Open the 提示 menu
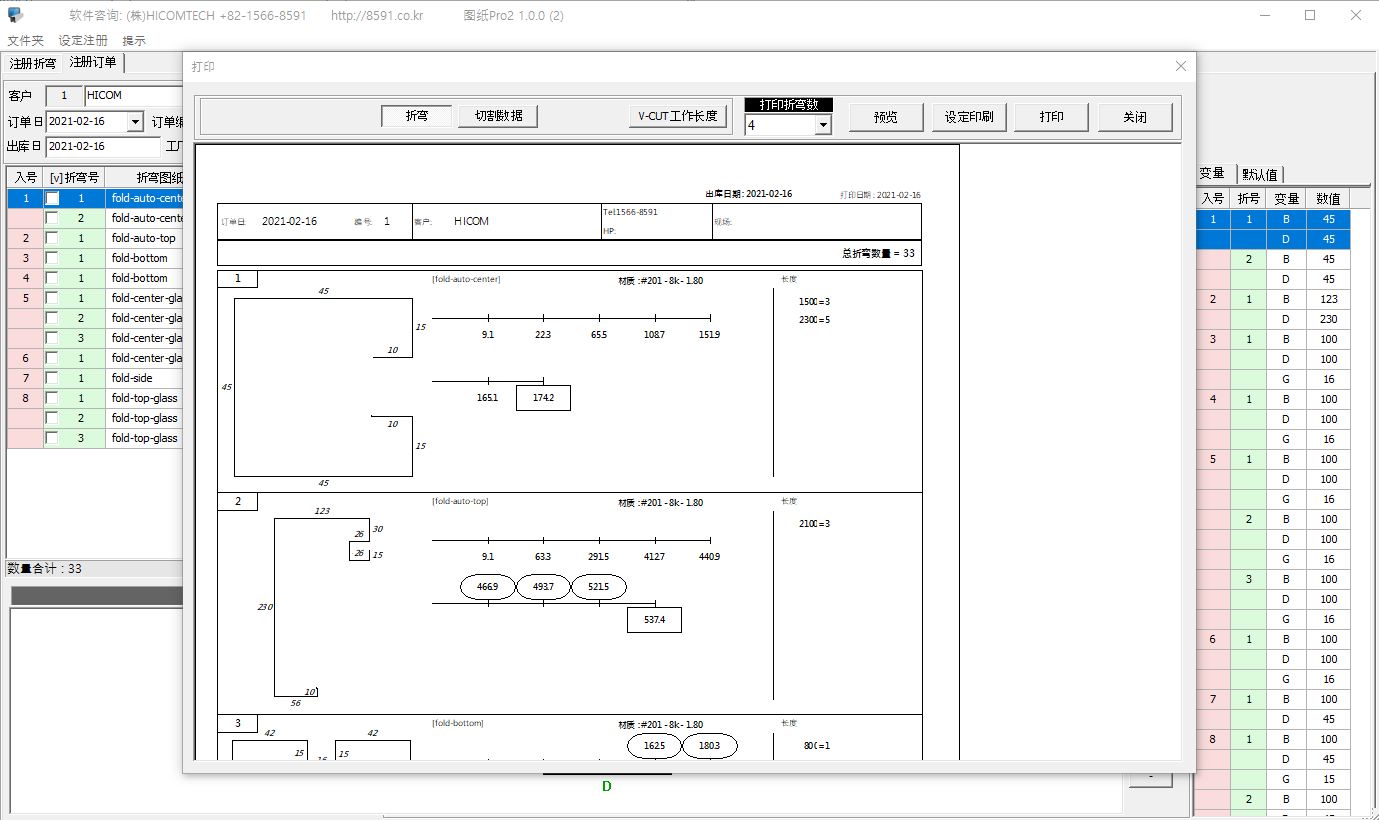The width and height of the screenshot is (1379, 820). pyautogui.click(x=134, y=41)
